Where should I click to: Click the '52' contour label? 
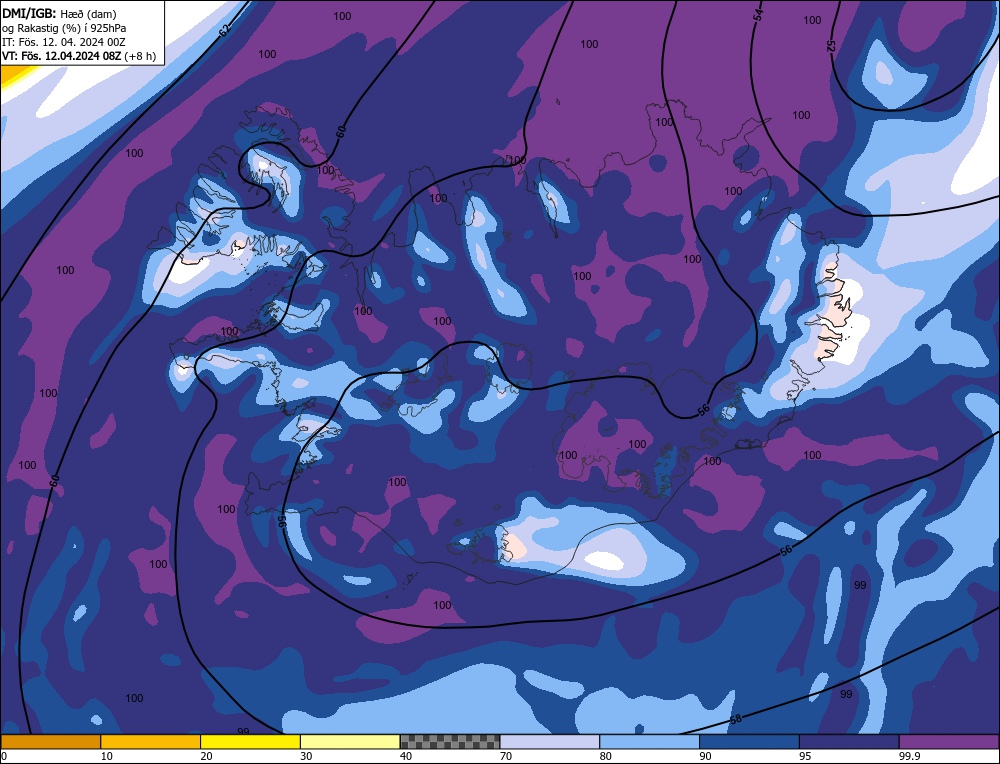[x=831, y=46]
